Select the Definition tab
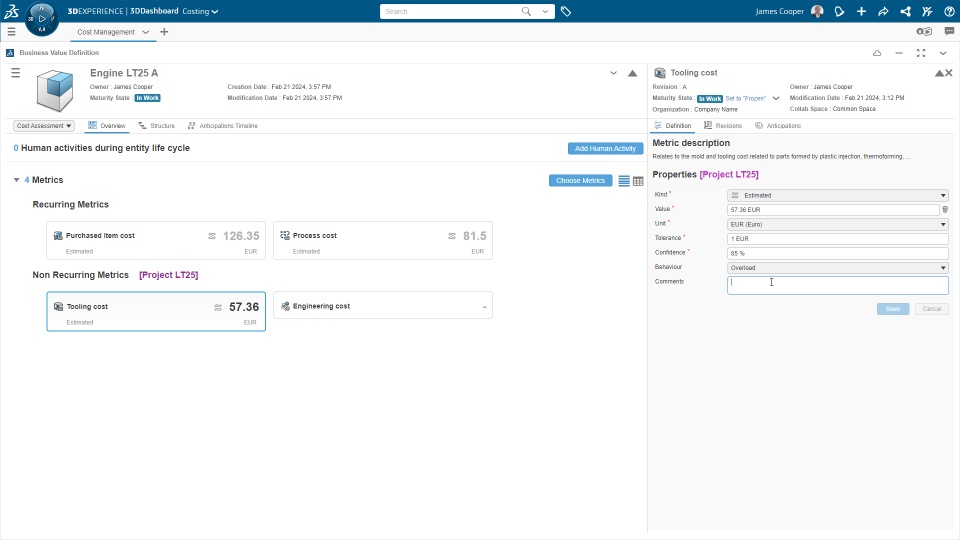The width and height of the screenshot is (960, 540). point(672,126)
